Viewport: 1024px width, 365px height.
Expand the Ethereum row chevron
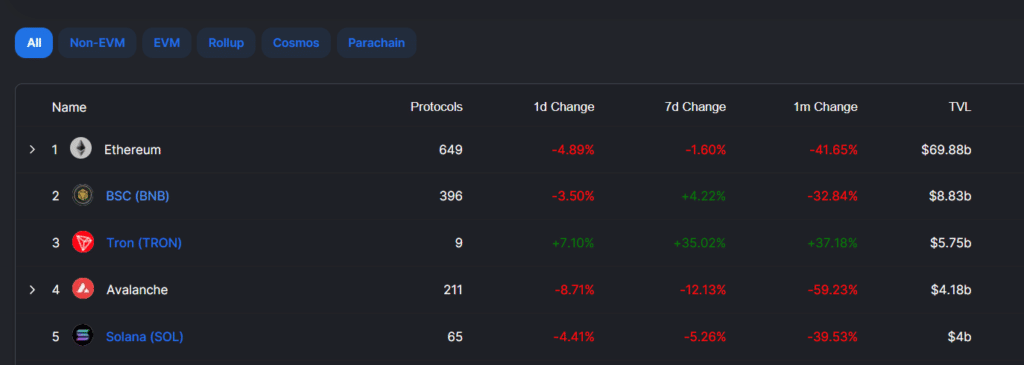(x=32, y=150)
